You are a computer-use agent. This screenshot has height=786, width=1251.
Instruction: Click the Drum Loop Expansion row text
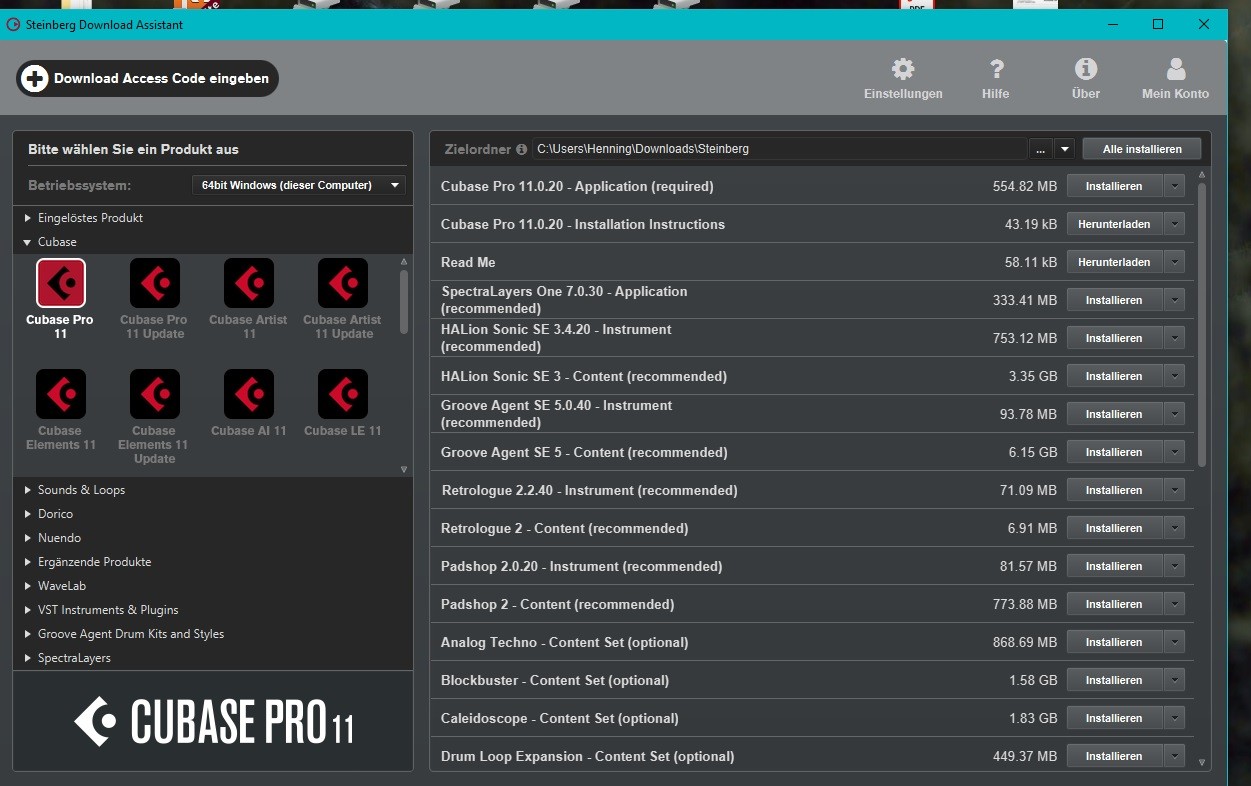tap(588, 756)
